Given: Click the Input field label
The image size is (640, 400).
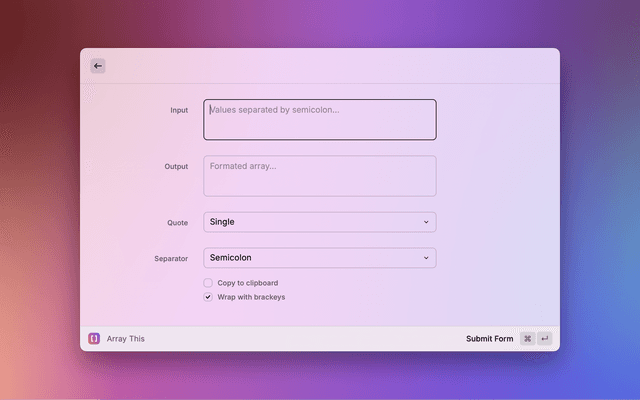Looking at the screenshot, I should point(179,110).
